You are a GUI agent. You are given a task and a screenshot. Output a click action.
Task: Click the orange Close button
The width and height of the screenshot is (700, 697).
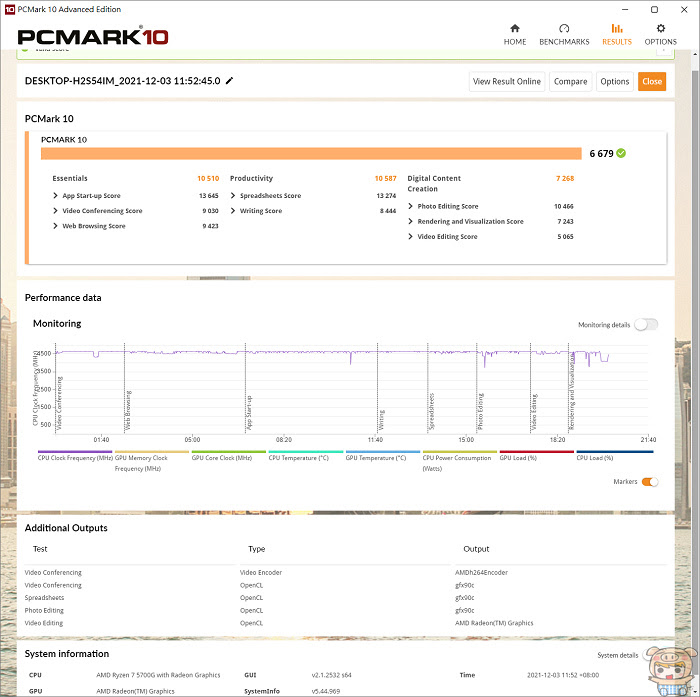(652, 82)
